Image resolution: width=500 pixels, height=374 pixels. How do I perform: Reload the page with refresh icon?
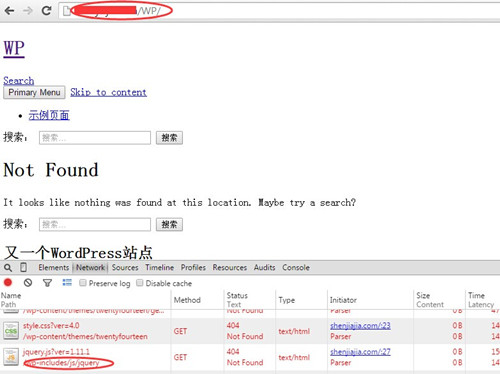click(x=46, y=11)
